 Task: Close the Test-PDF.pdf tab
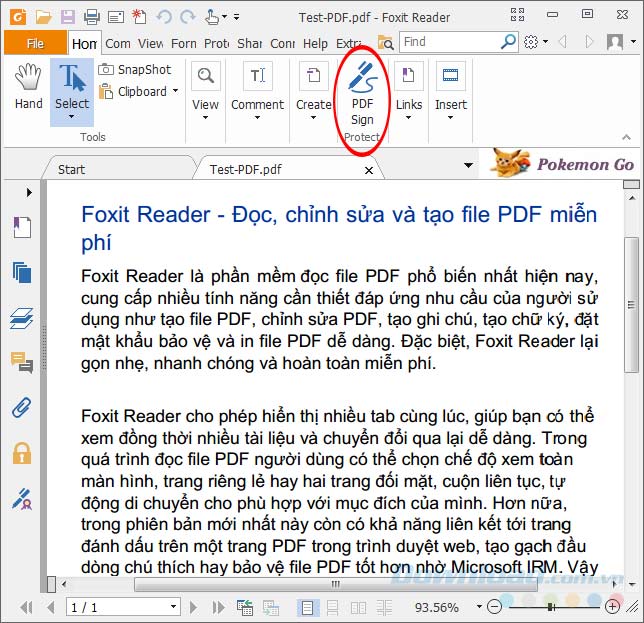(x=369, y=170)
